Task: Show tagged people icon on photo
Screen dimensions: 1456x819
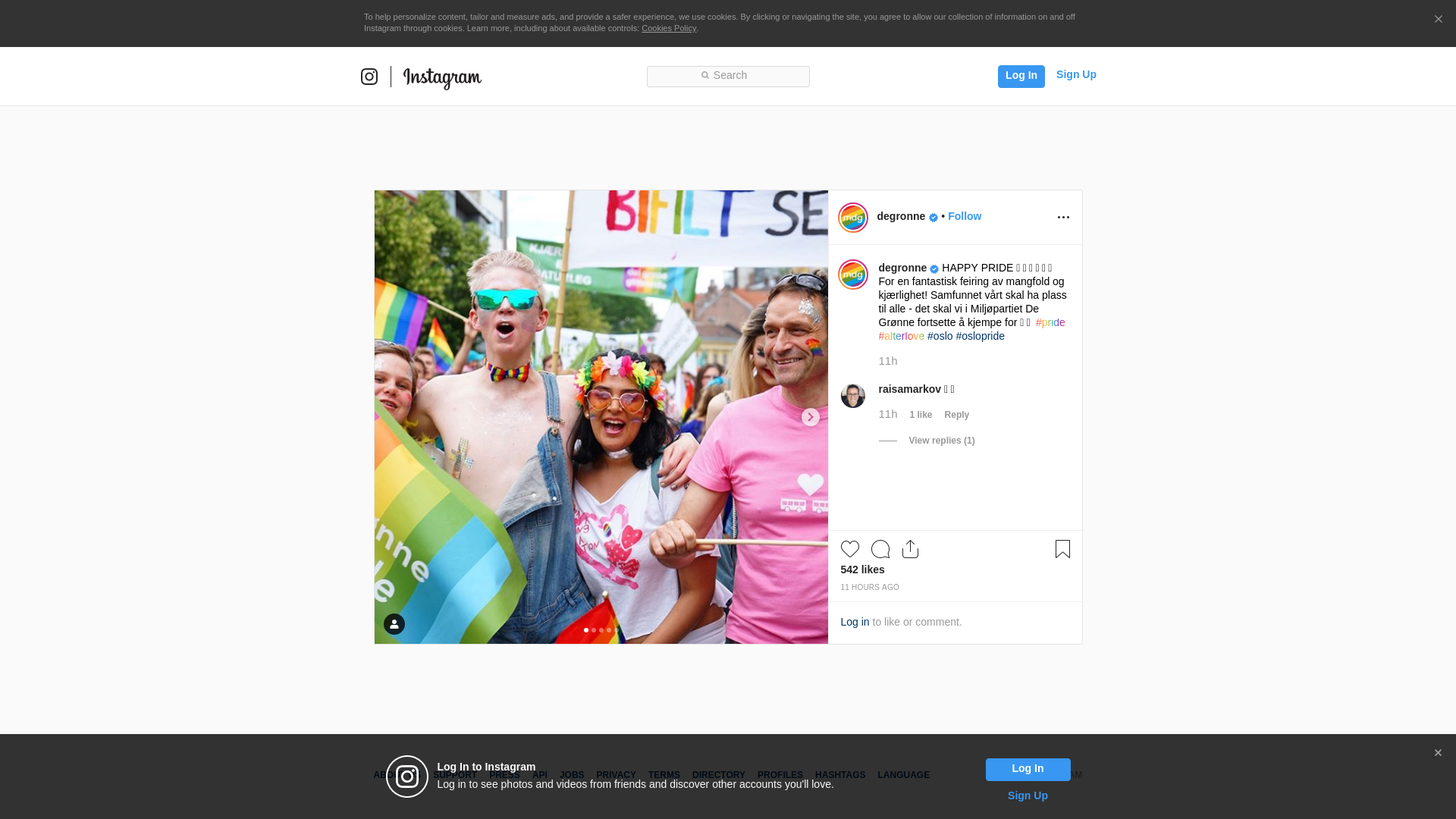Action: (x=394, y=624)
